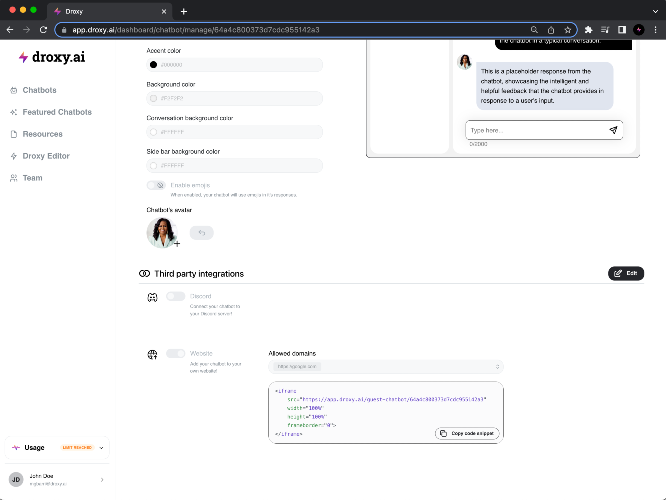Click the plus icon on avatar

click(x=177, y=243)
